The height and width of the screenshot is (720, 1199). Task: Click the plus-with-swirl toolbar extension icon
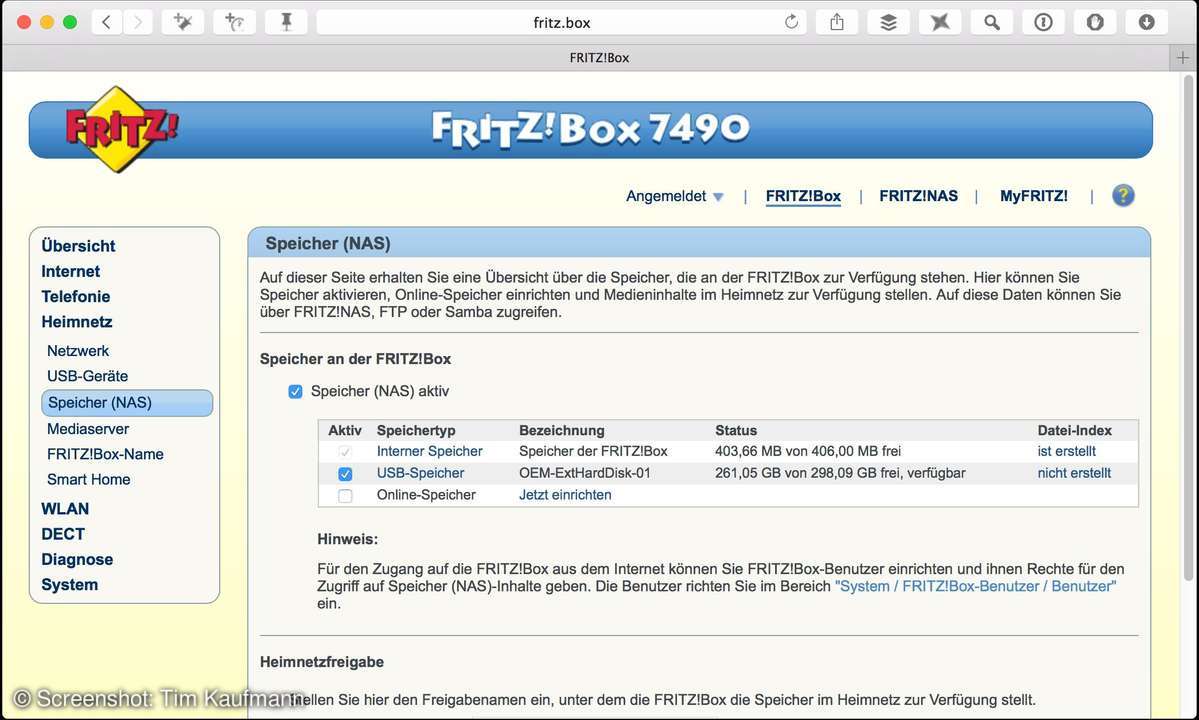point(235,22)
